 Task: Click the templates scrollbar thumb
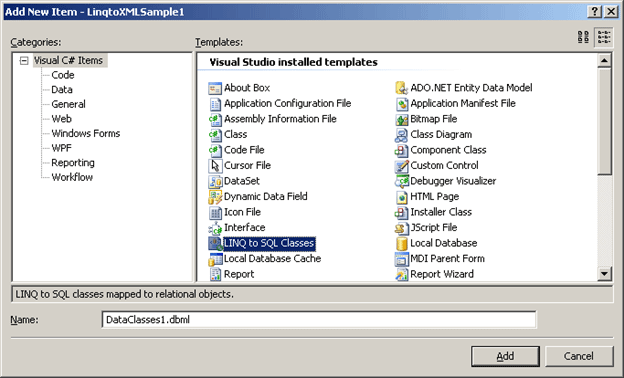[x=604, y=121]
